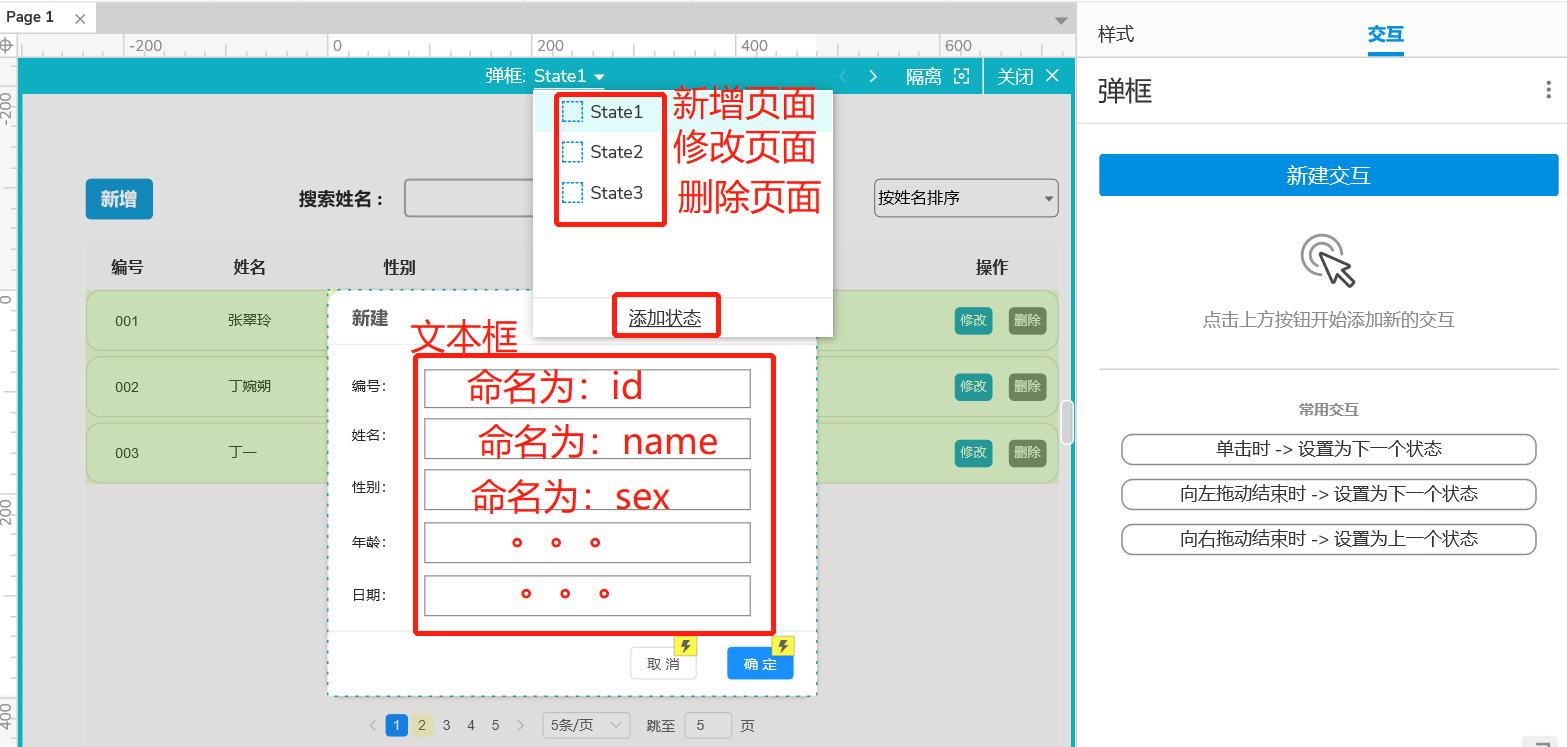Select page 3 in pagination
Screen dimensions: 1567x747
[447, 725]
